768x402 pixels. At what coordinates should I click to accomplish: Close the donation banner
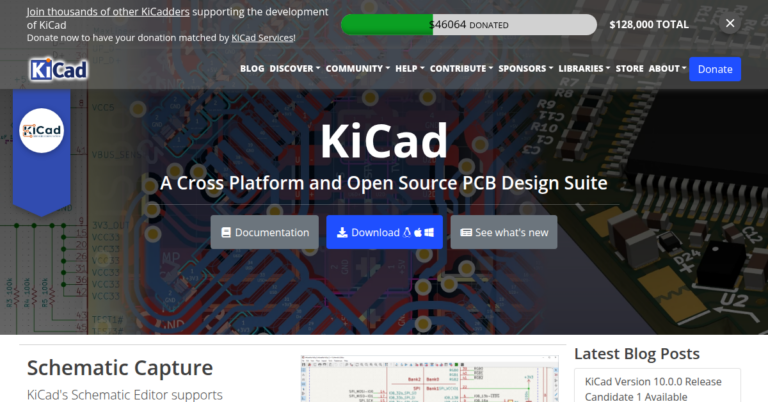(x=730, y=24)
